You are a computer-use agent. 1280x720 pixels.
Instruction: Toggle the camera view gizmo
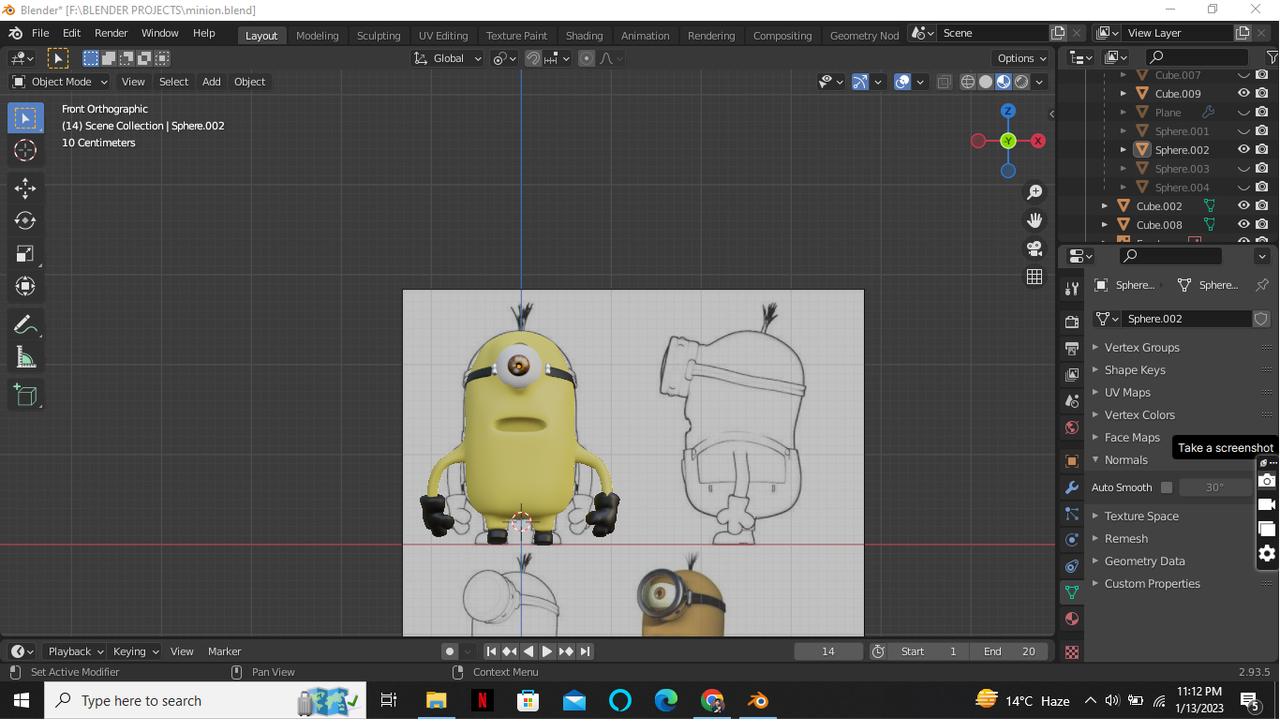tap(1034, 248)
